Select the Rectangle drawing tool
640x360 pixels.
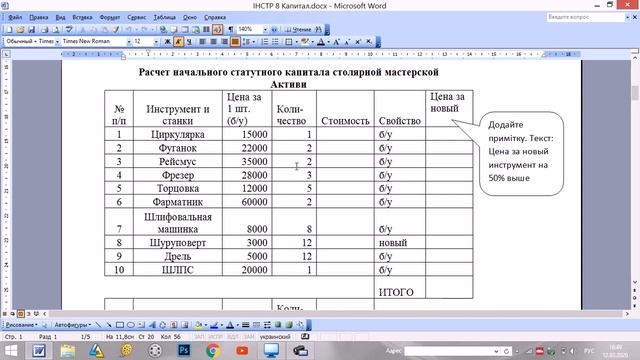pos(120,325)
